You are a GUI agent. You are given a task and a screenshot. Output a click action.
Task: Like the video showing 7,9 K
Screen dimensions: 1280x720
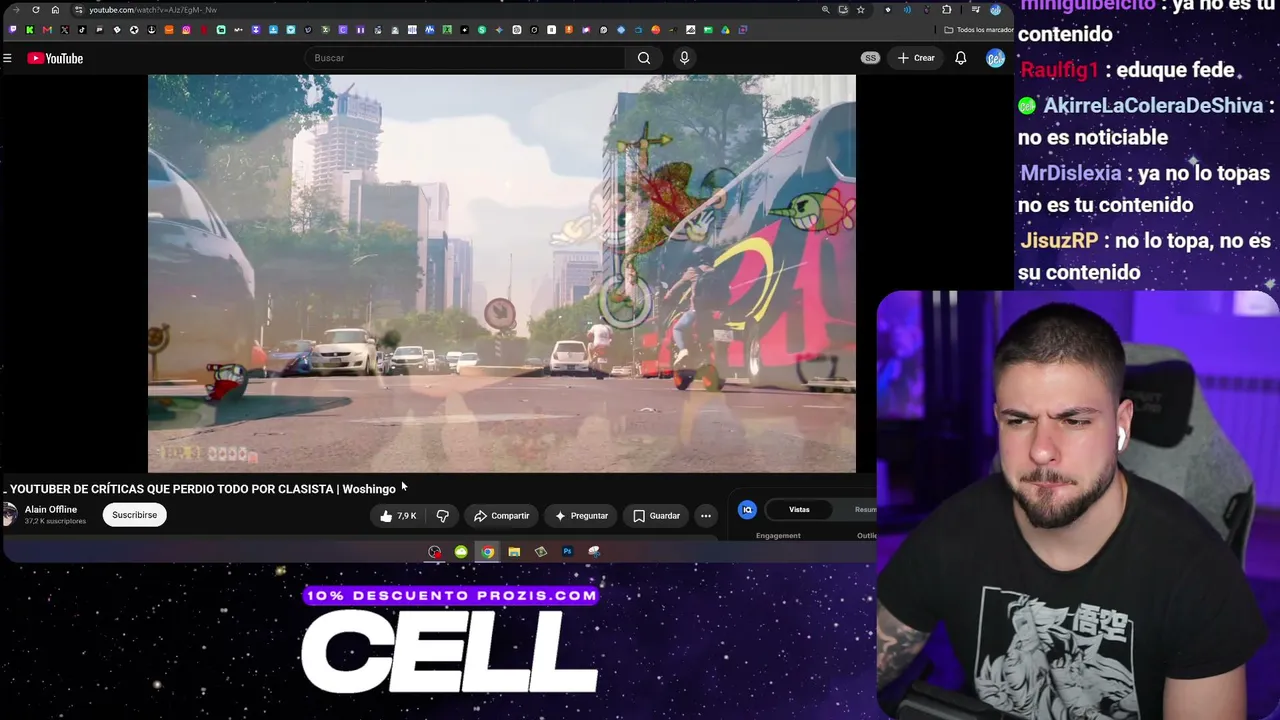398,516
